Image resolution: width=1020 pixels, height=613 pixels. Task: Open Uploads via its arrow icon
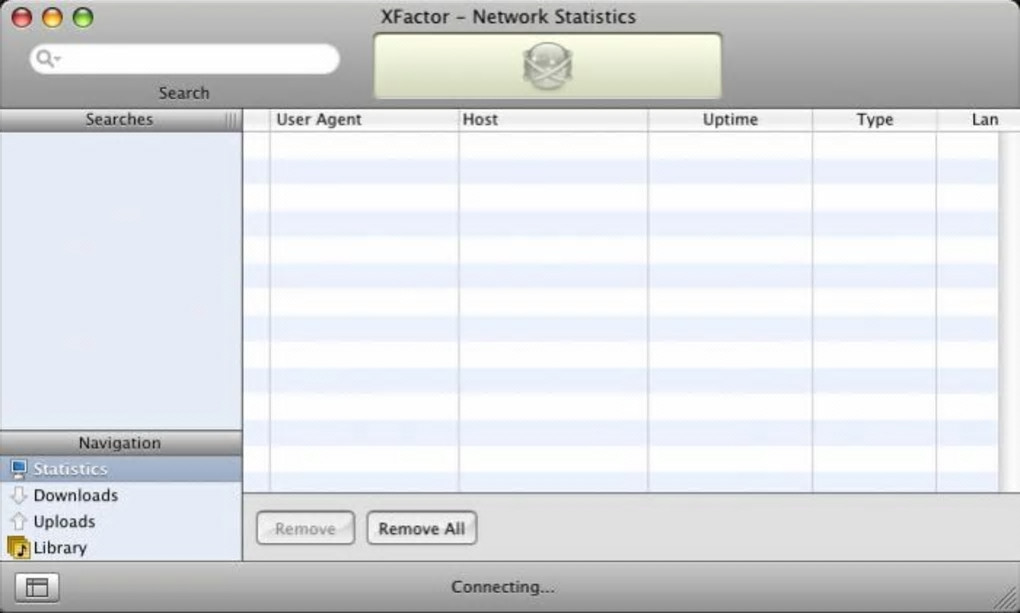[x=19, y=521]
